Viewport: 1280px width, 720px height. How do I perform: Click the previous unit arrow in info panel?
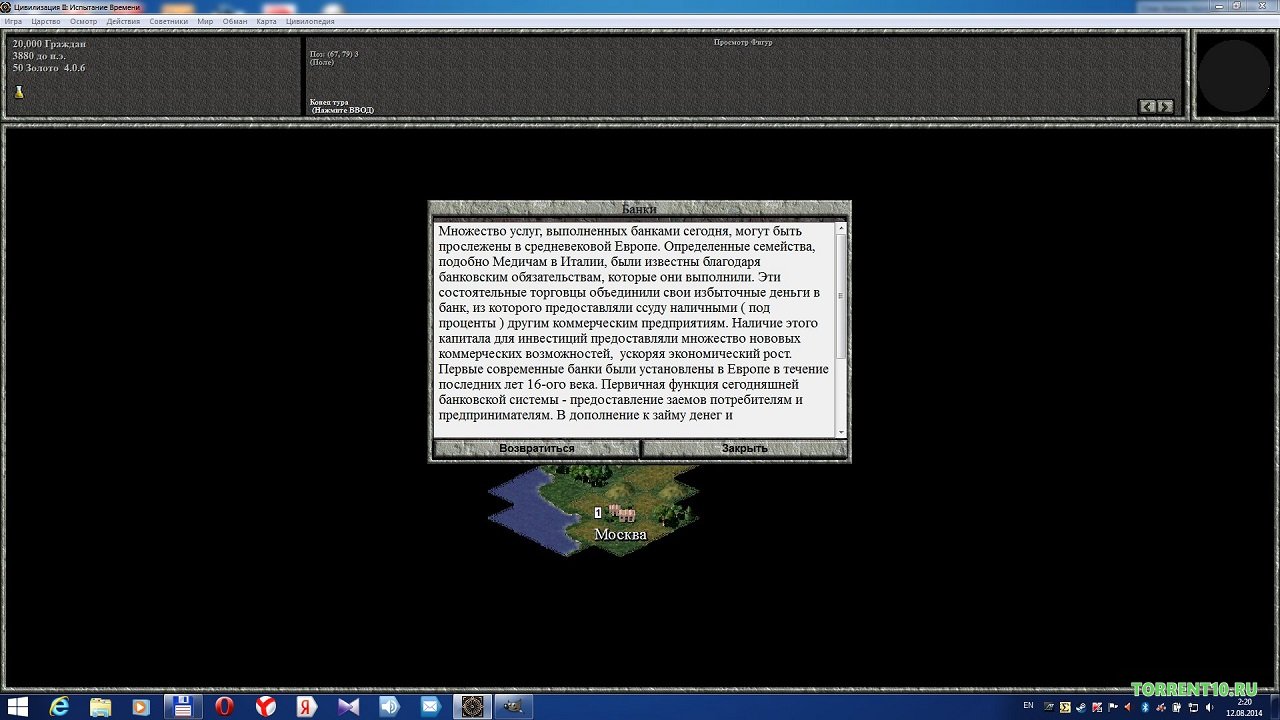pyautogui.click(x=1148, y=106)
